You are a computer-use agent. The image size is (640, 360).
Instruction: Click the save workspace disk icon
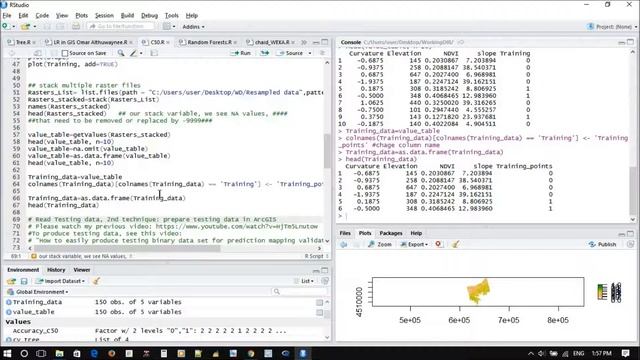[24, 281]
